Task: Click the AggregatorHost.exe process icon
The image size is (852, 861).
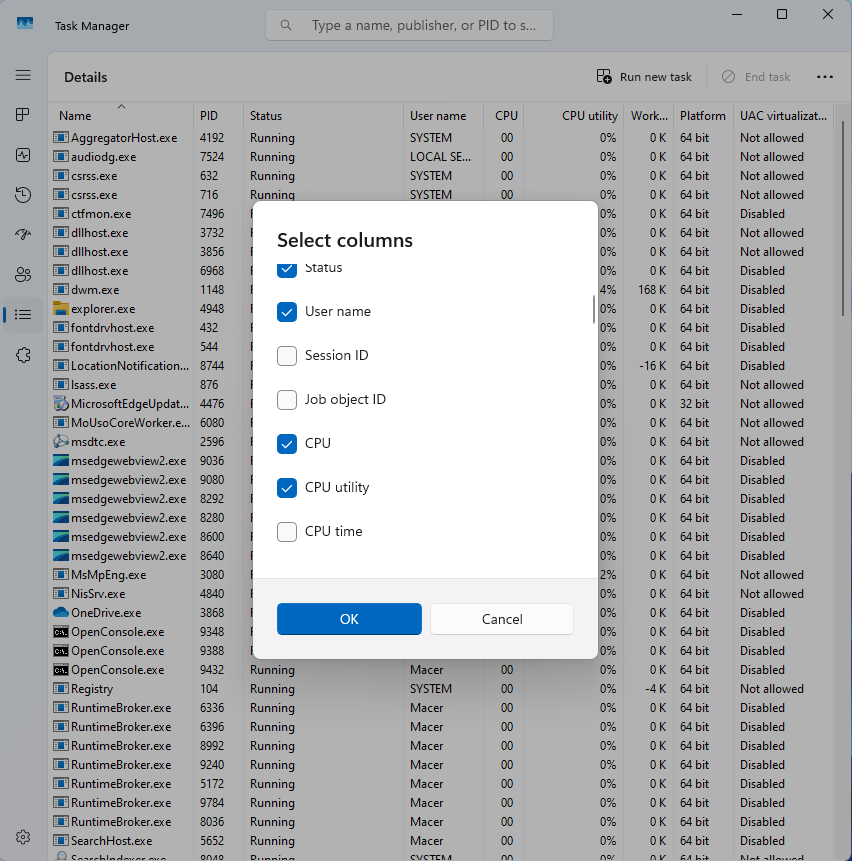Action: point(60,137)
